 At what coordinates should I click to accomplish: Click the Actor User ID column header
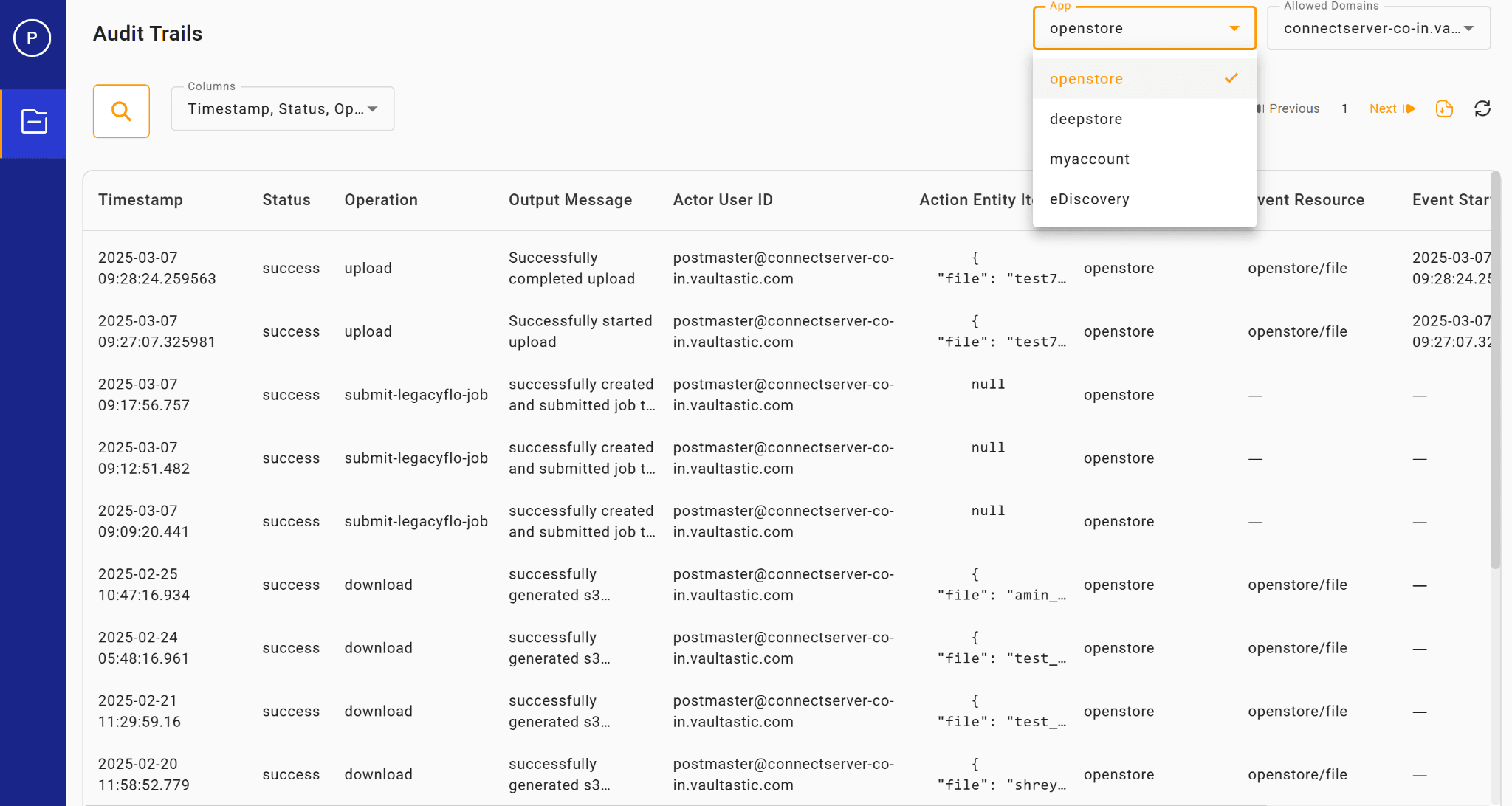pos(723,200)
